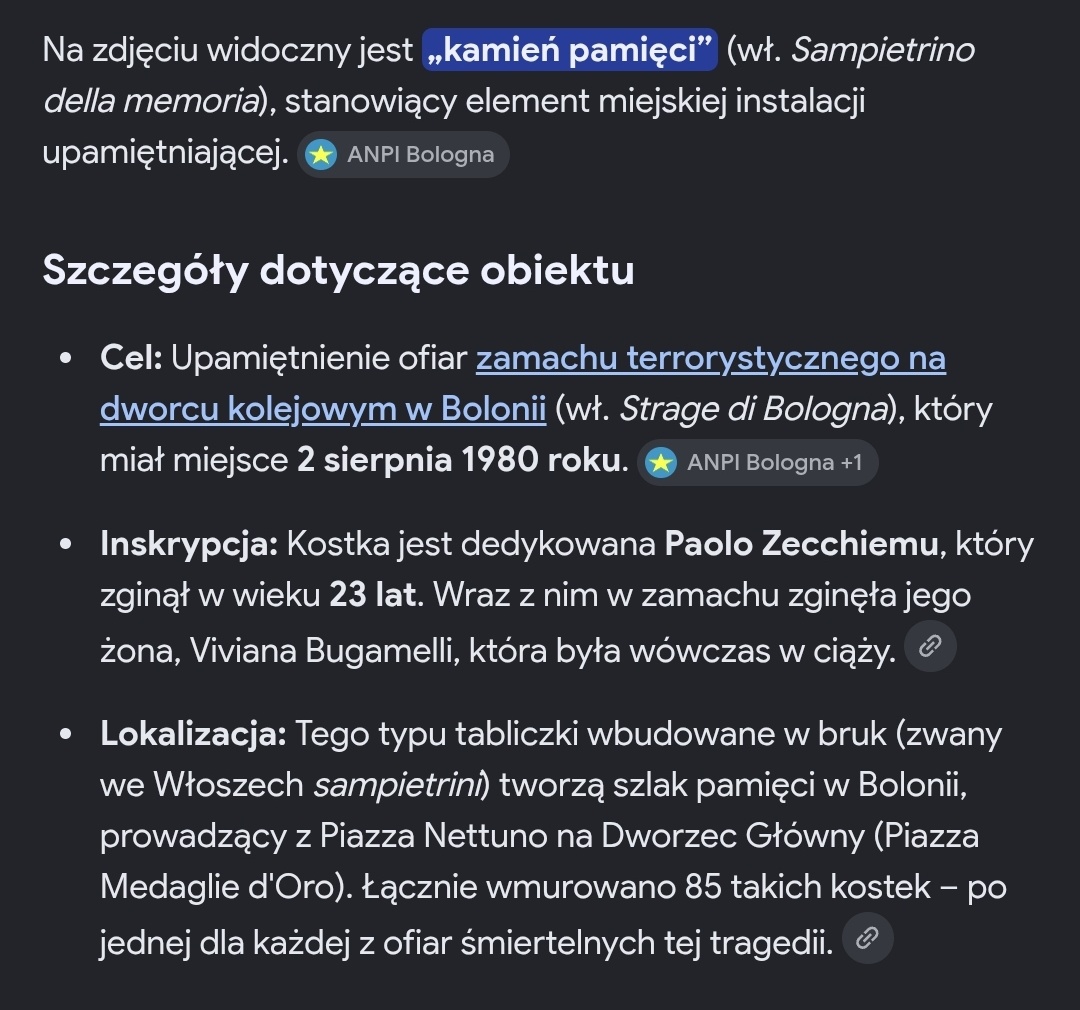
Task: Click the Szczegóły dotyczące obiektu heading
Action: (x=338, y=270)
